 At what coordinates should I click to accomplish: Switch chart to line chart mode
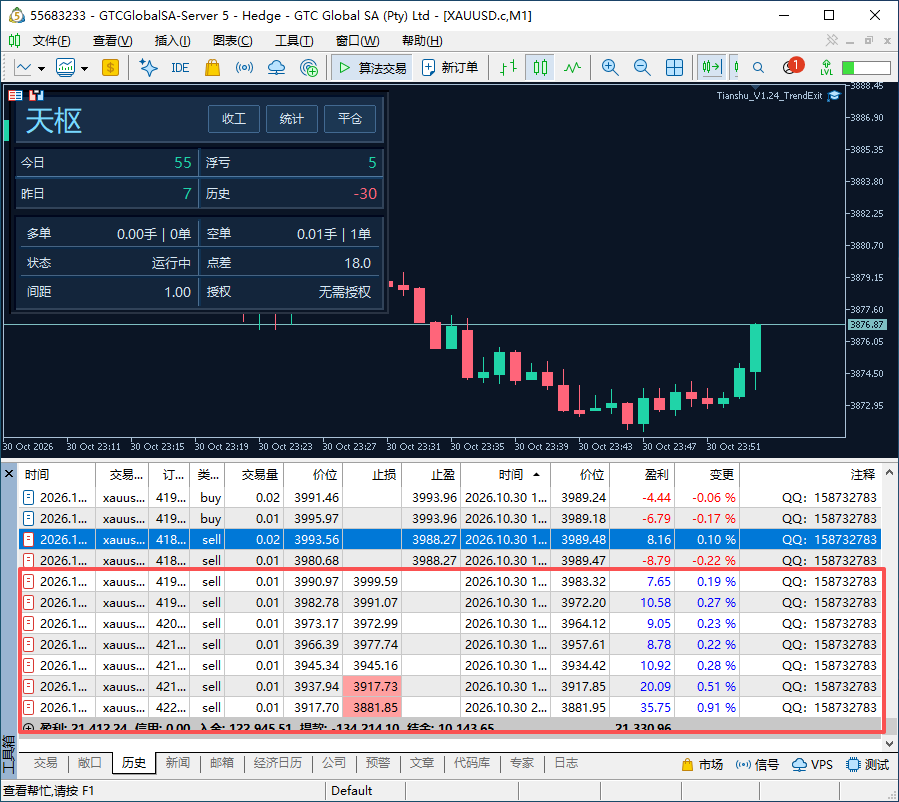click(x=572, y=68)
